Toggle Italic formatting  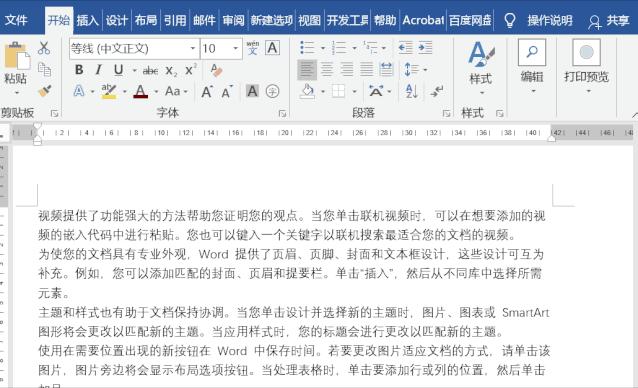click(x=98, y=70)
